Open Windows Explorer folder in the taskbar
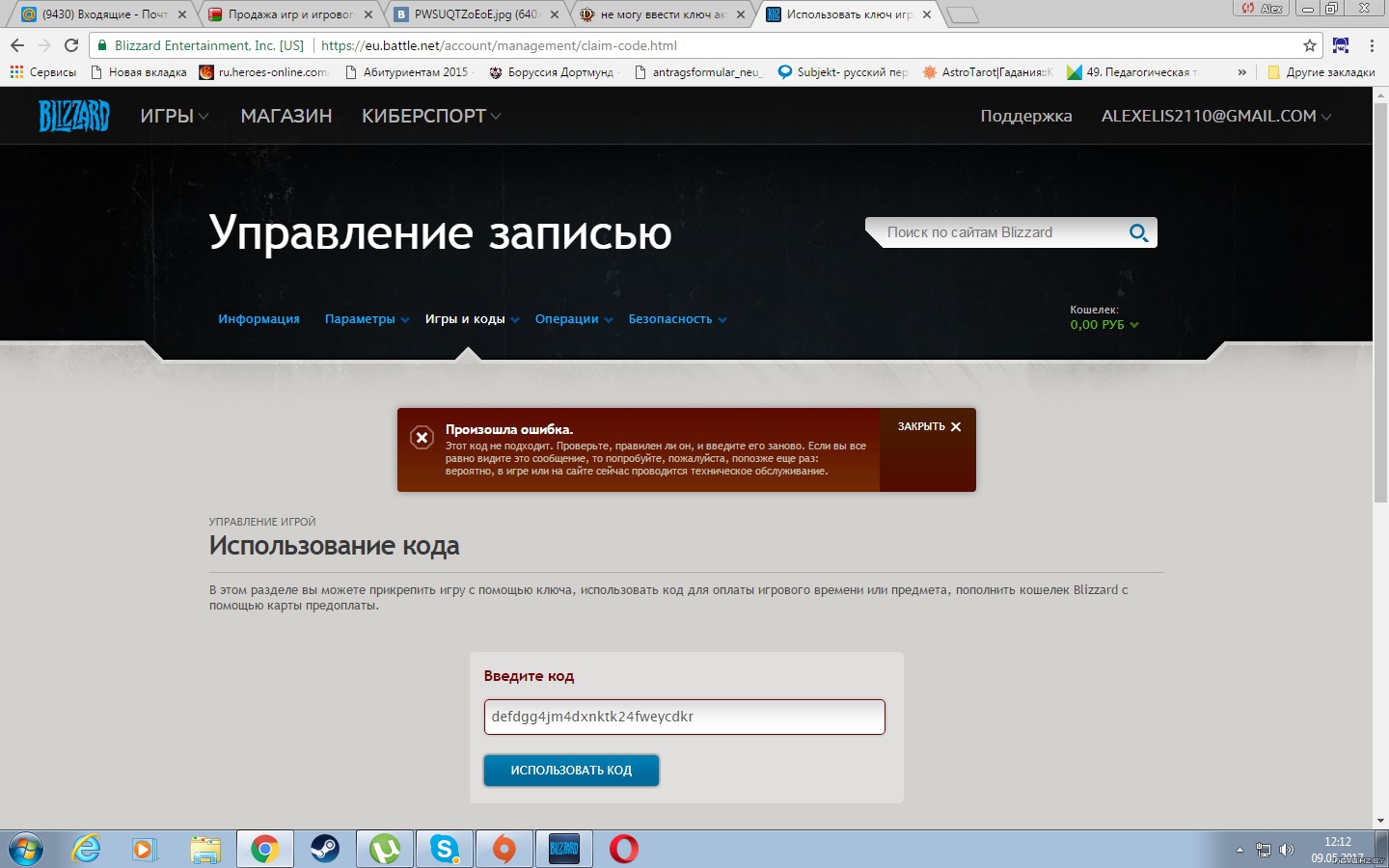 pyautogui.click(x=204, y=849)
